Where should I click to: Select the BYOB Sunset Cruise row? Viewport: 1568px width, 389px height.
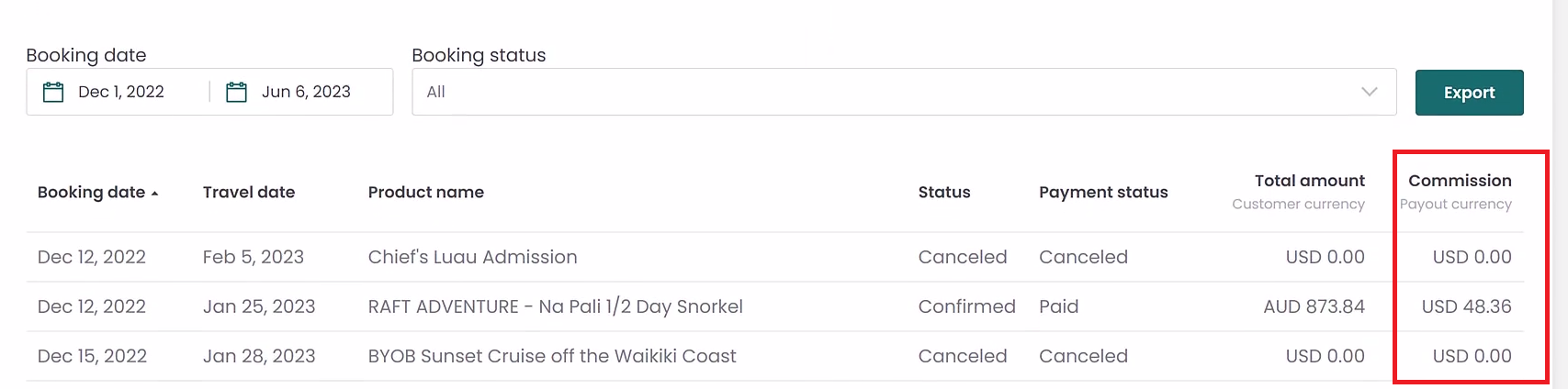[775, 356]
